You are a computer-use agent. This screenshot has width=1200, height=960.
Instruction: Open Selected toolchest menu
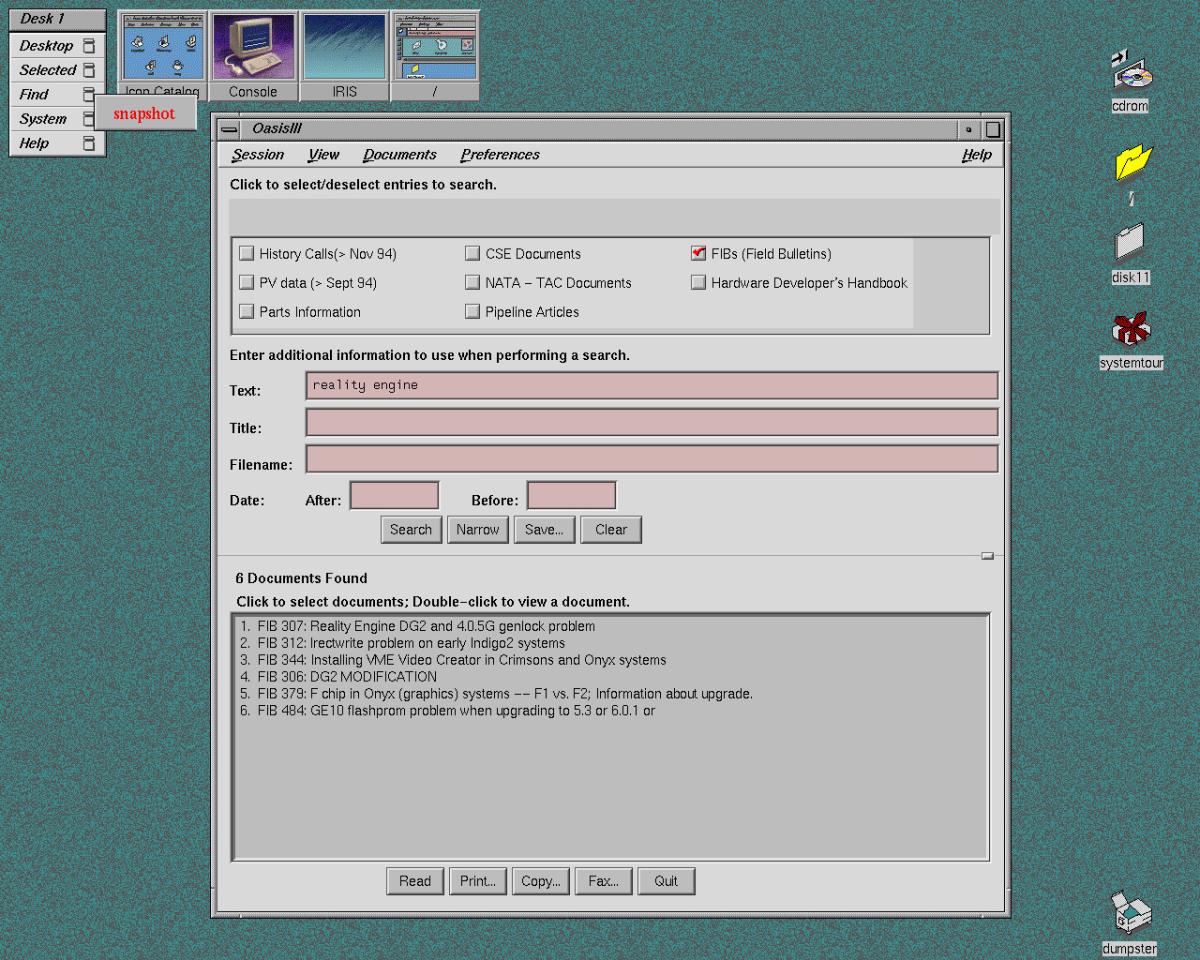tap(47, 70)
